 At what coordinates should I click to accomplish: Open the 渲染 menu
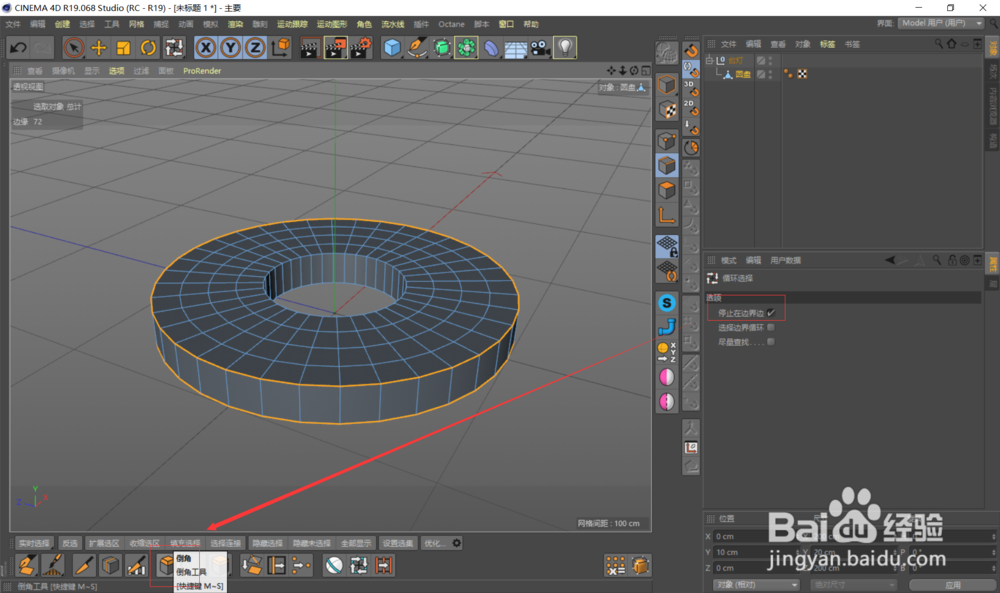click(x=236, y=24)
